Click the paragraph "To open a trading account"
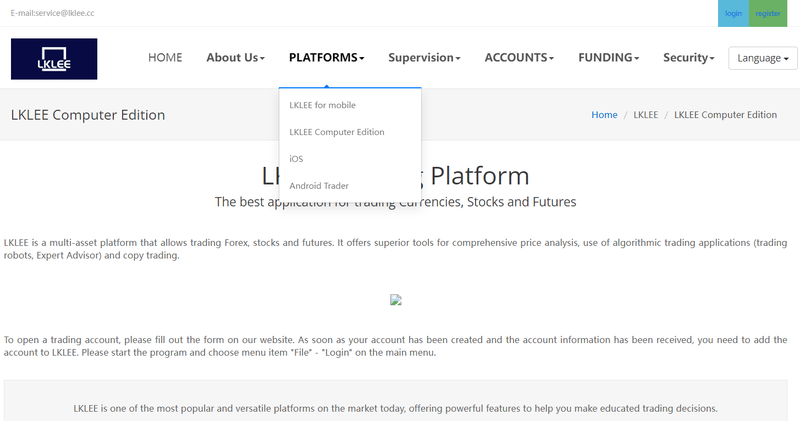Screen dimensions: 800x421 coord(395,346)
